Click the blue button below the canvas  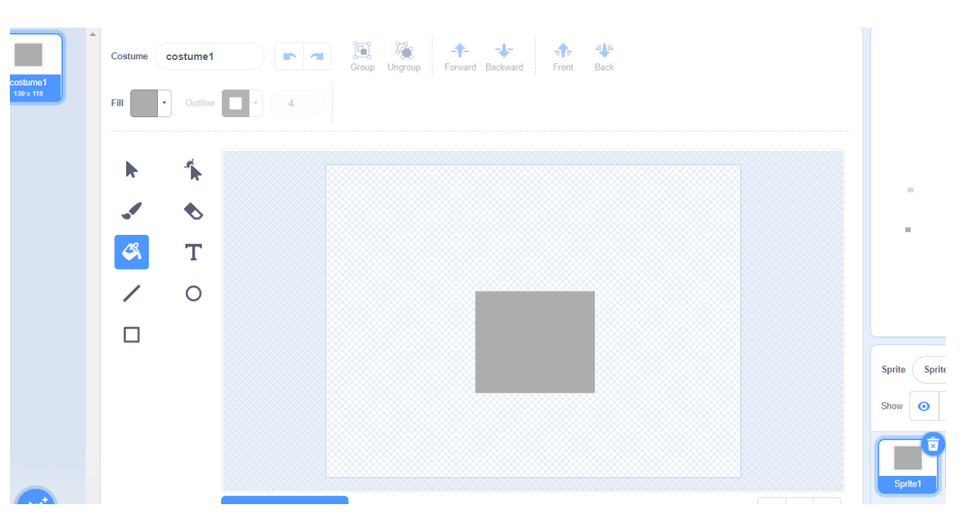tap(285, 500)
